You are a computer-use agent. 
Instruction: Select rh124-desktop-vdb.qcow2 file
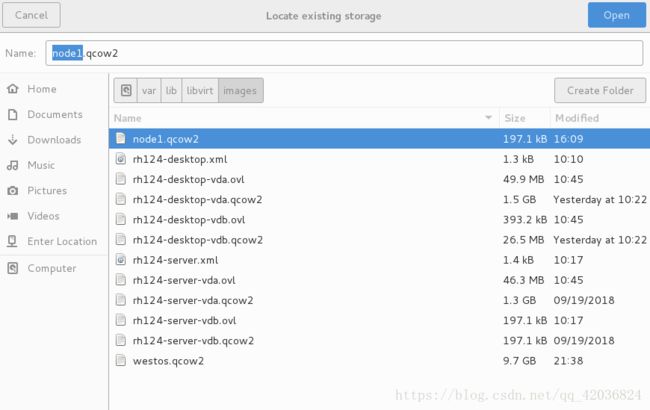[x=379, y=240]
